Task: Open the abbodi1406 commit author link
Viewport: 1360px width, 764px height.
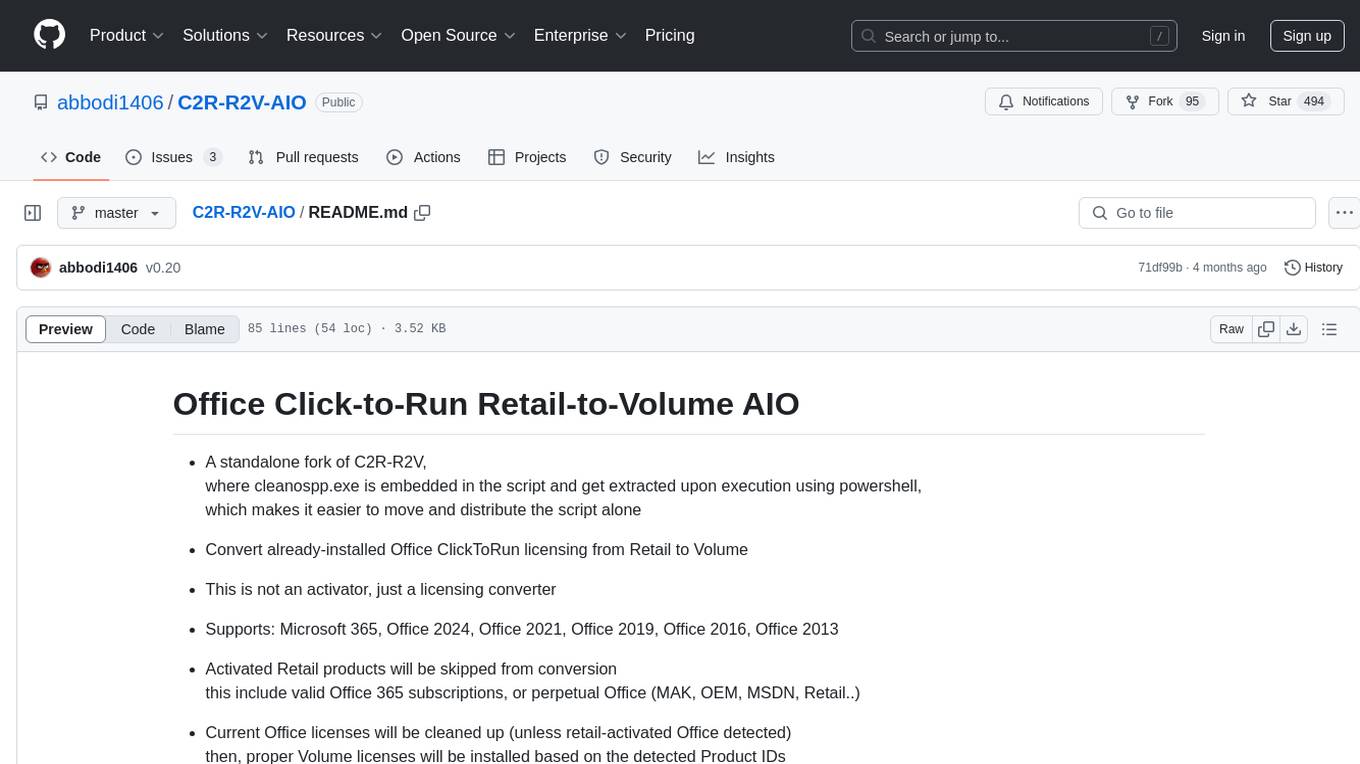Action: coord(98,268)
